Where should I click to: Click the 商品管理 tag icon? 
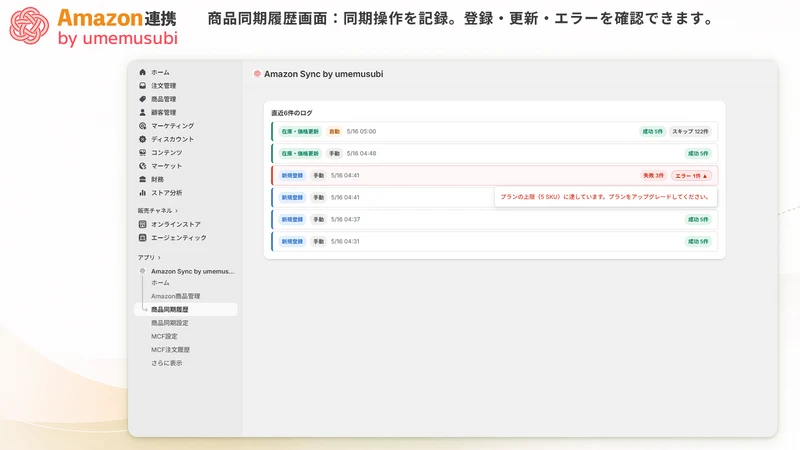tap(142, 99)
